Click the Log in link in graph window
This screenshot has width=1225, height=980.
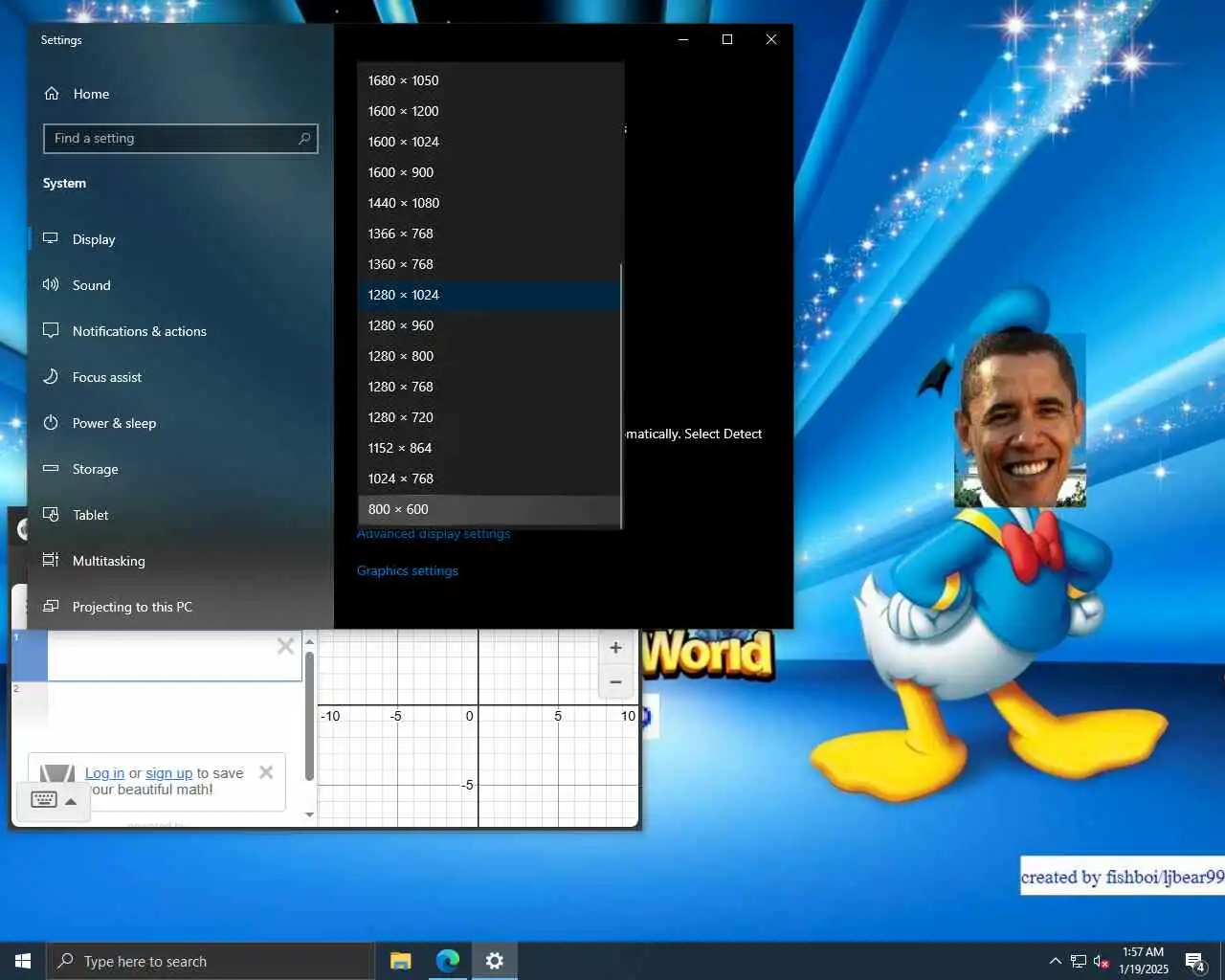[x=104, y=773]
